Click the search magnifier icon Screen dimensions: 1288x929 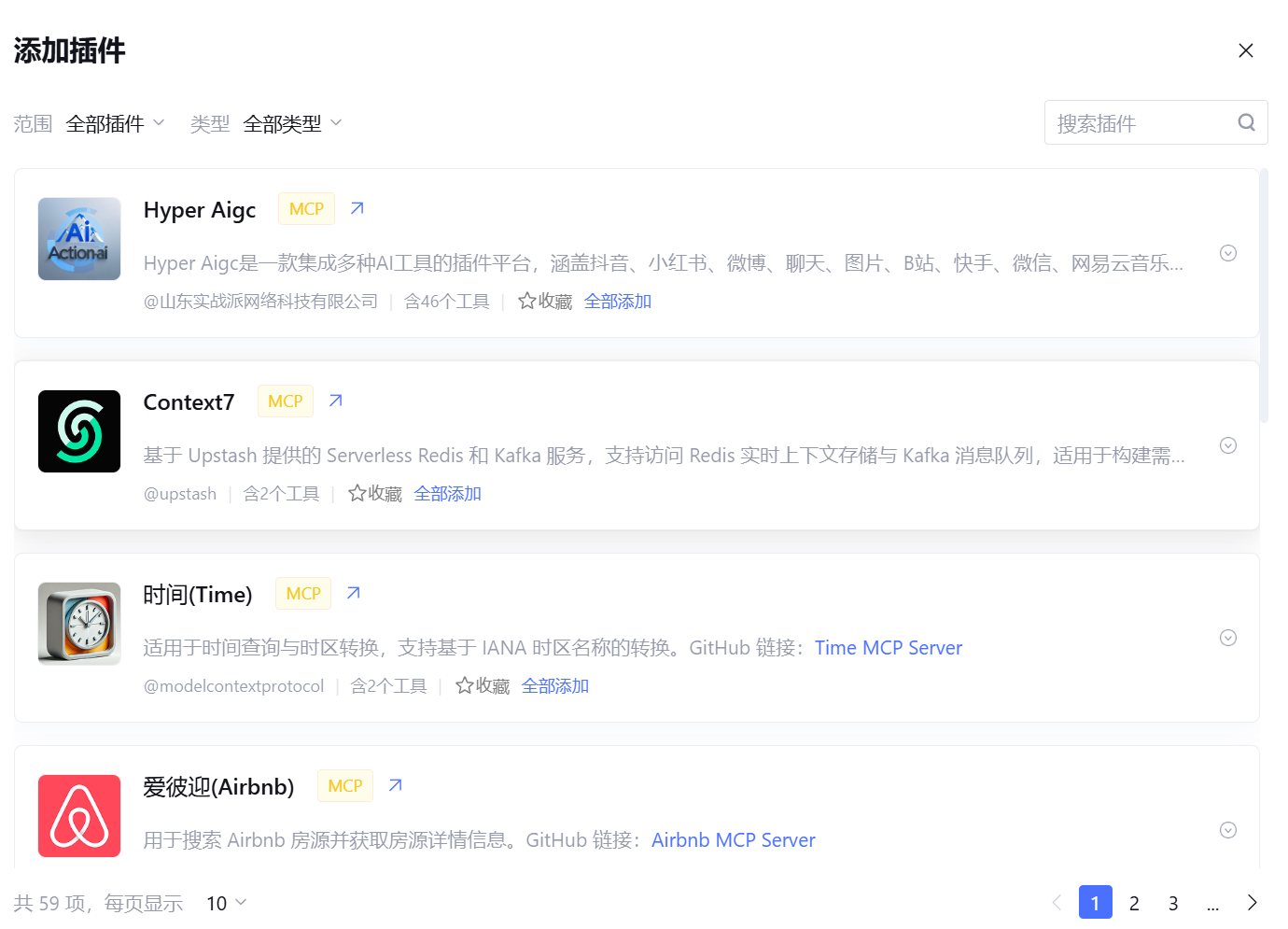[1246, 122]
